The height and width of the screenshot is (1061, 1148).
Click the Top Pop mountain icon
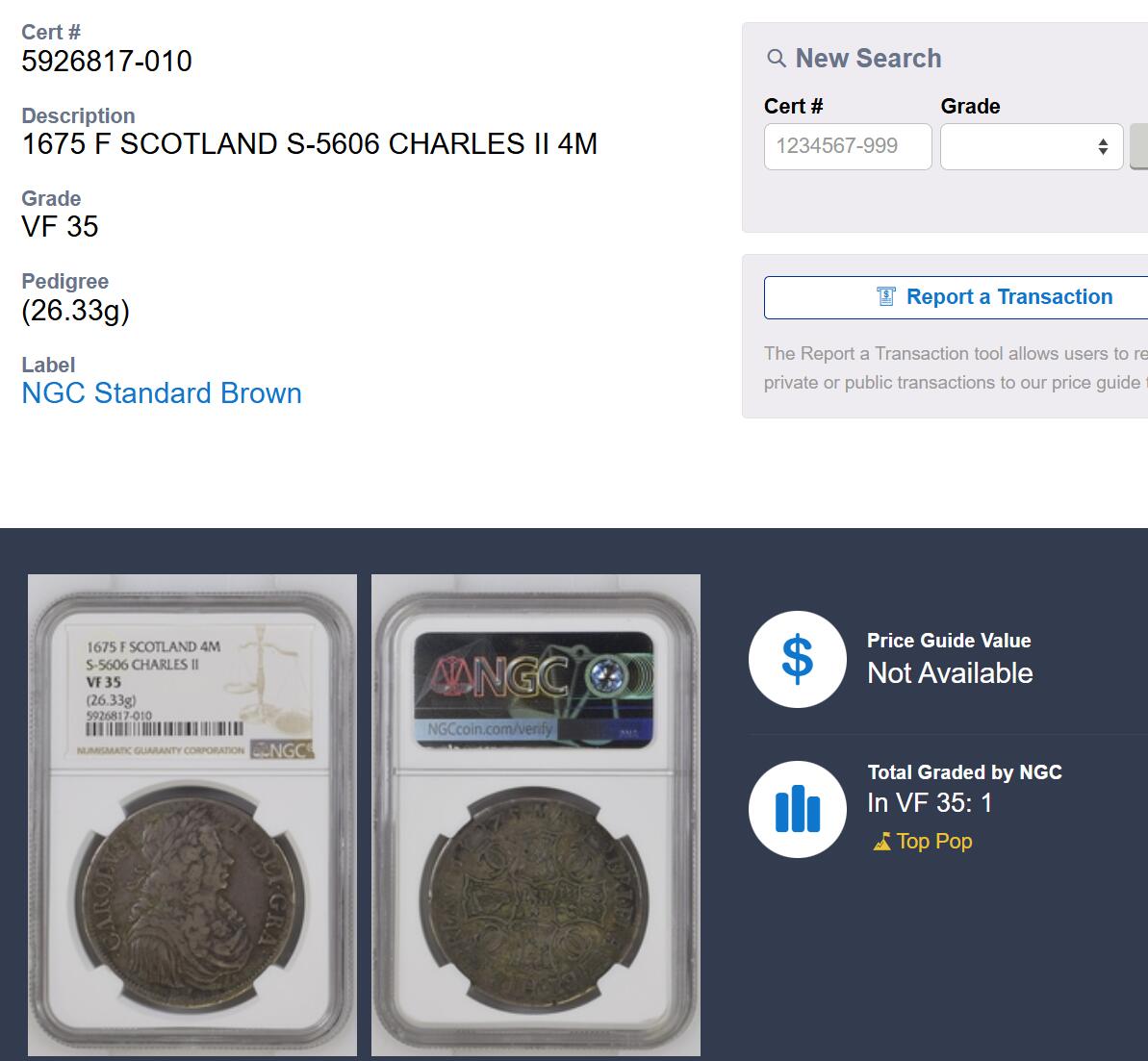(881, 843)
